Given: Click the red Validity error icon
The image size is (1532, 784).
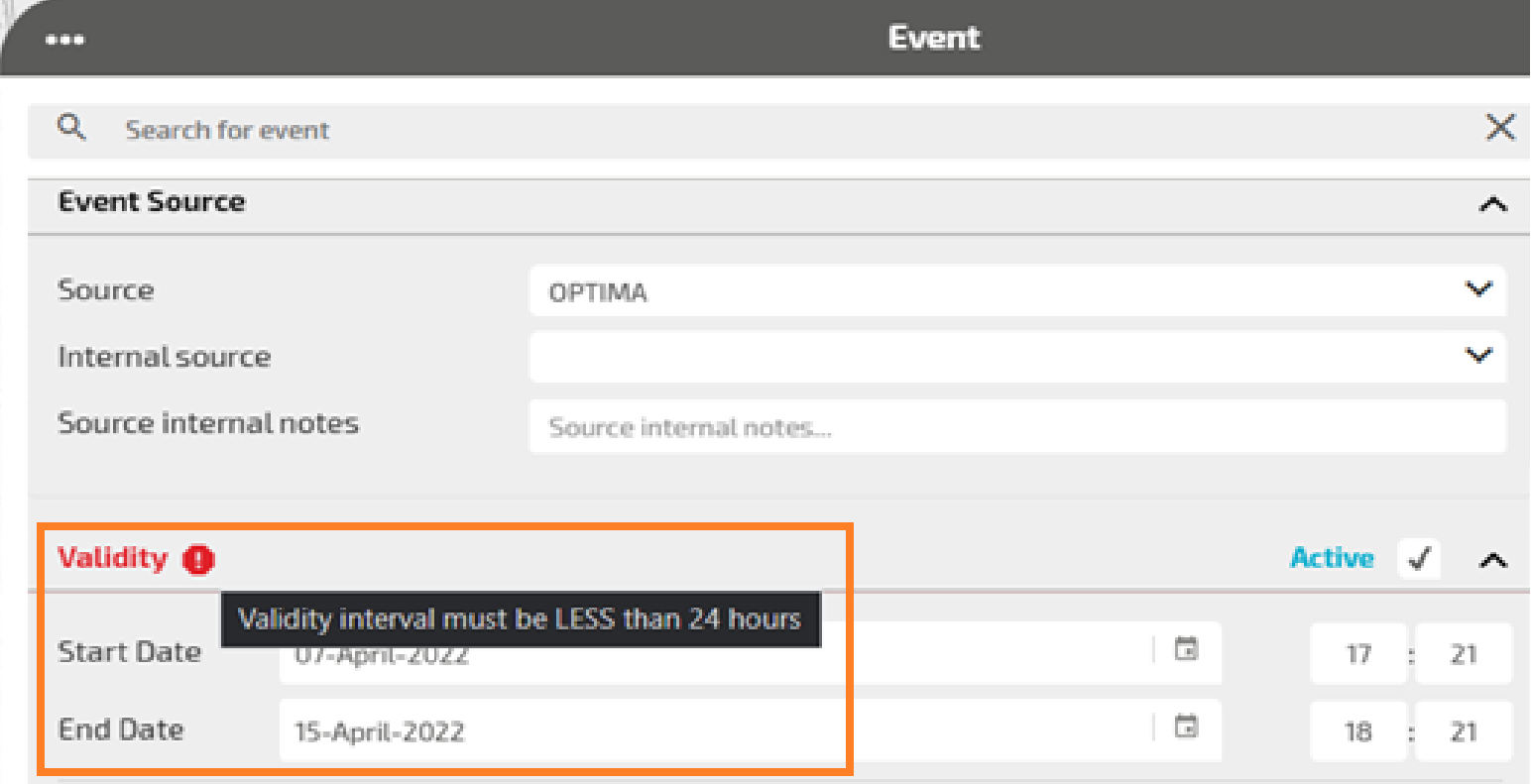Looking at the screenshot, I should (198, 560).
